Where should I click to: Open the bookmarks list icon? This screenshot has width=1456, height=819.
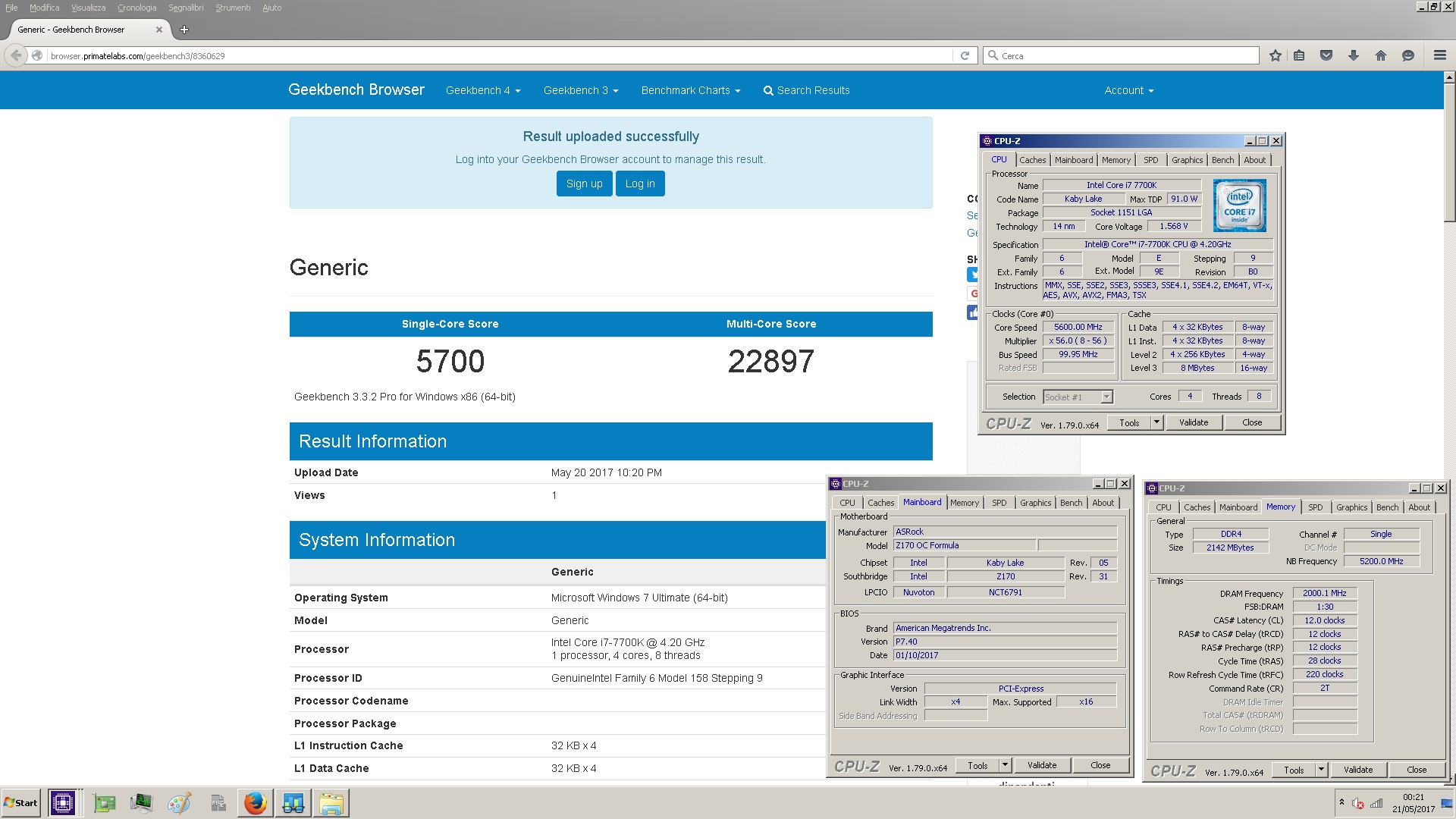(x=1300, y=55)
